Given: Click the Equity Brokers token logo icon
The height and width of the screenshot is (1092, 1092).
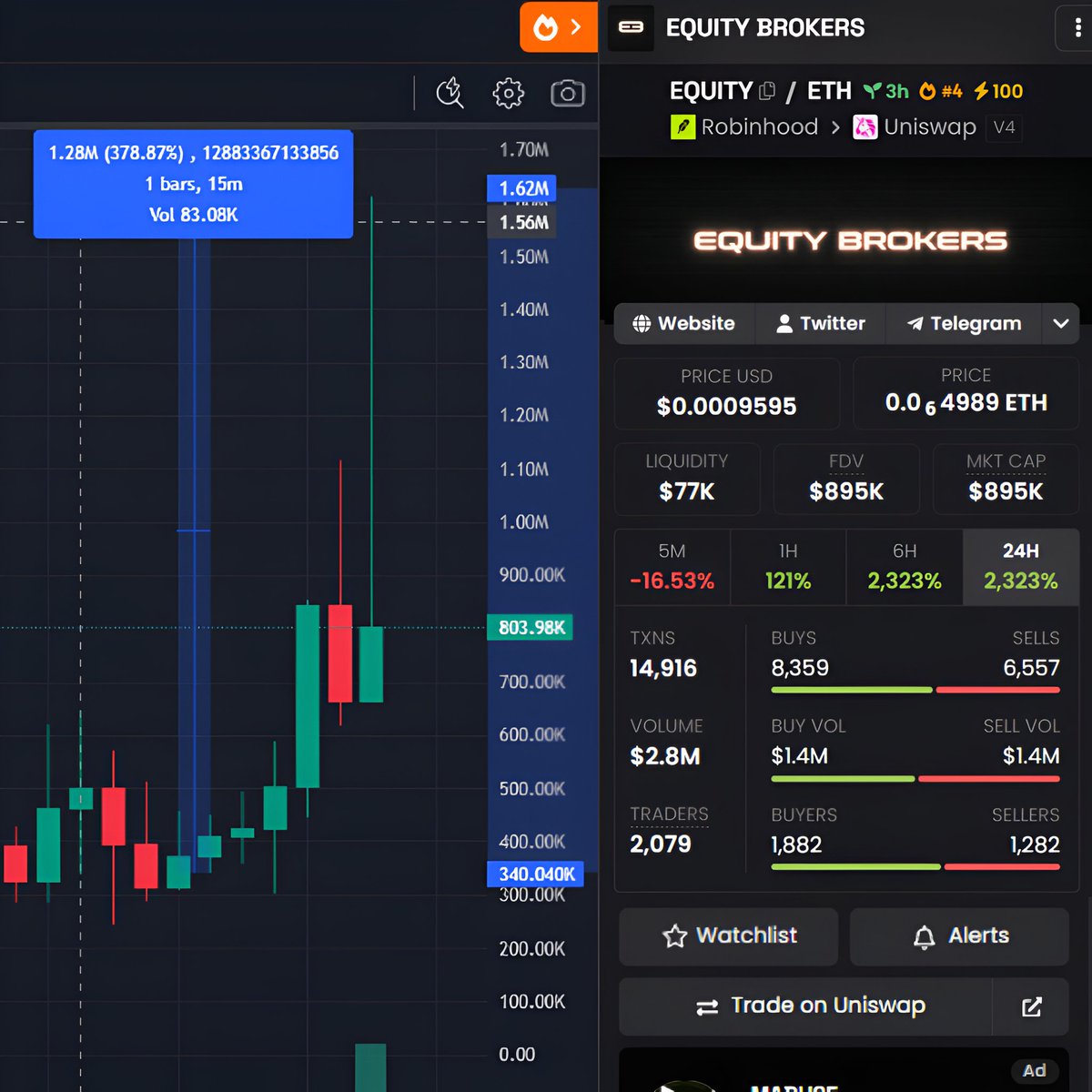Looking at the screenshot, I should point(631,27).
